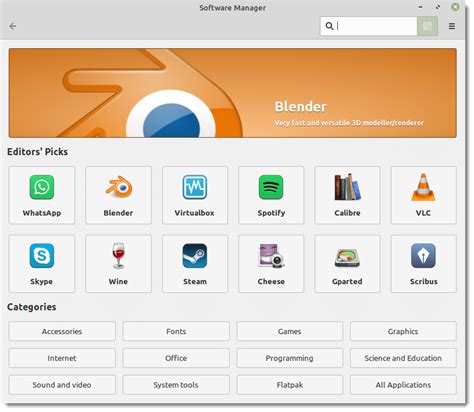Browse Sound and video category
This screenshot has width=474, height=412.
point(62,385)
